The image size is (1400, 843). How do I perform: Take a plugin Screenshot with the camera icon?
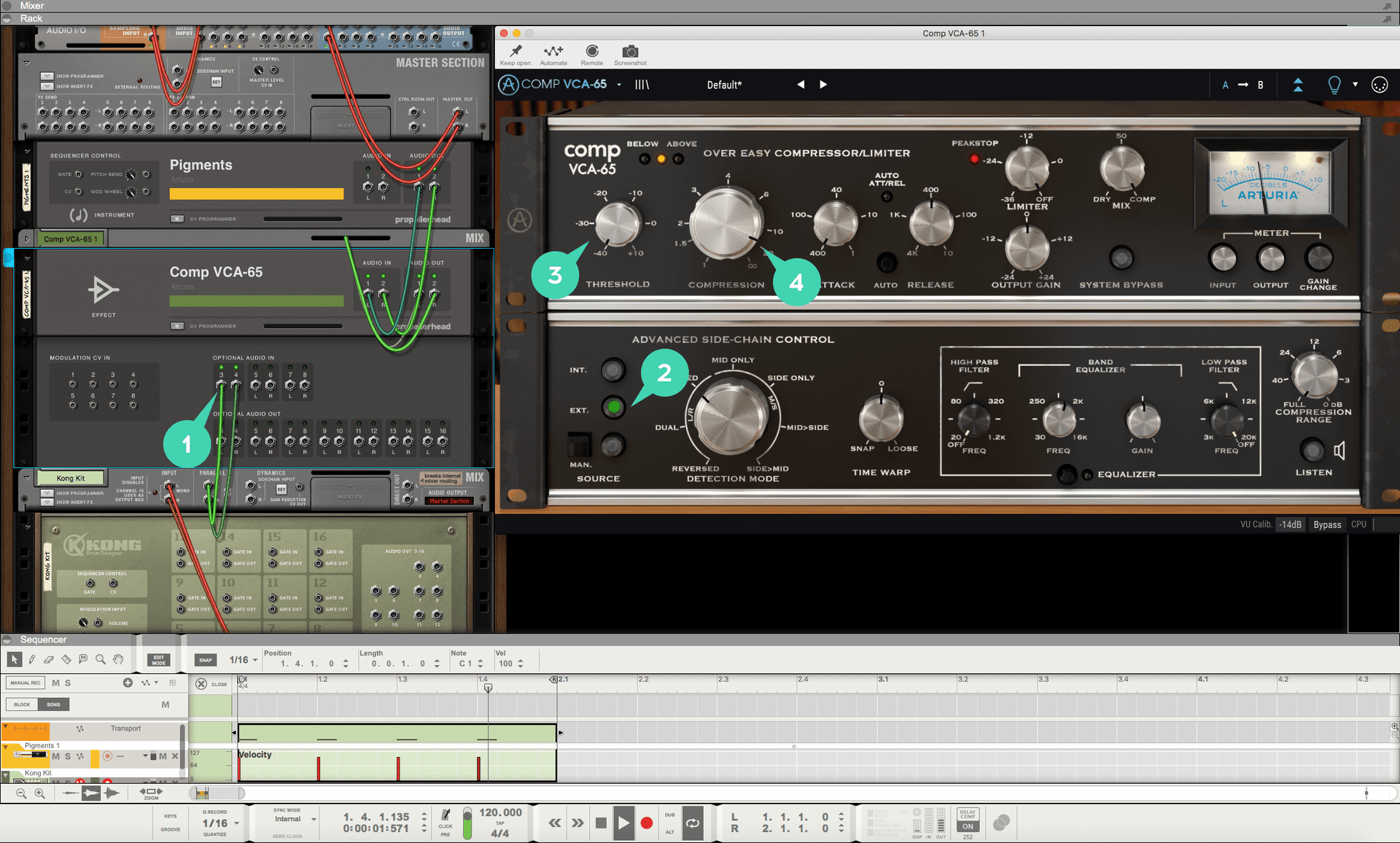click(630, 51)
